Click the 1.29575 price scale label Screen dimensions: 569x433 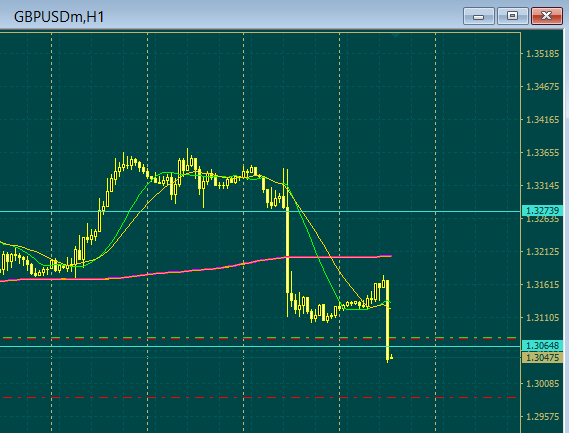[x=543, y=417]
